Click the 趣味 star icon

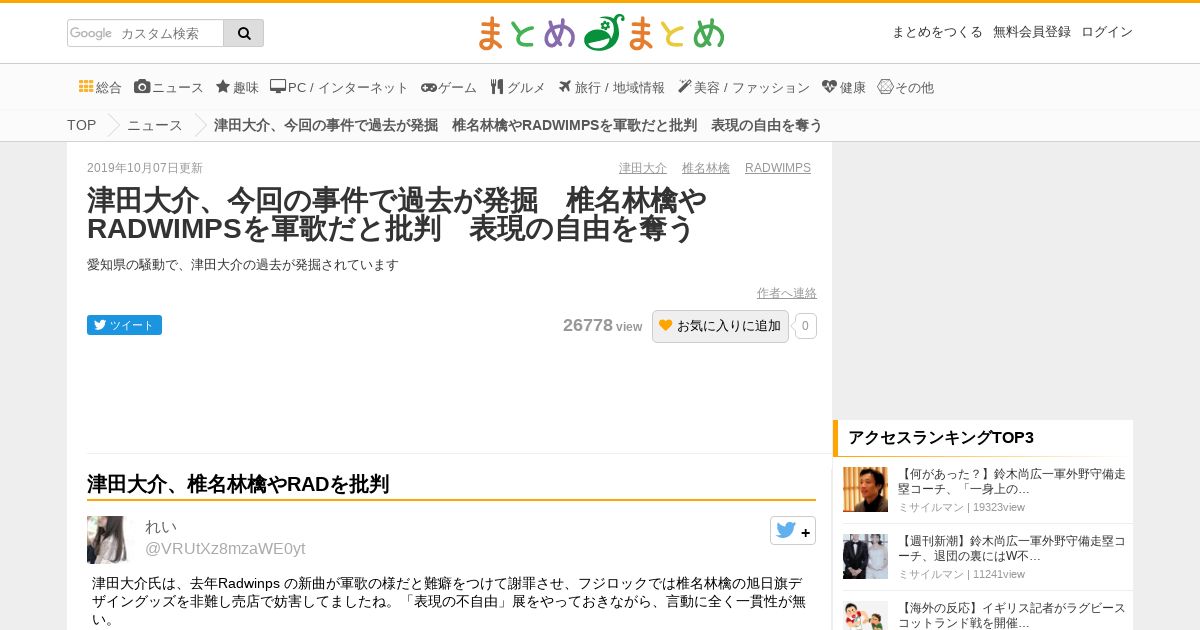223,86
